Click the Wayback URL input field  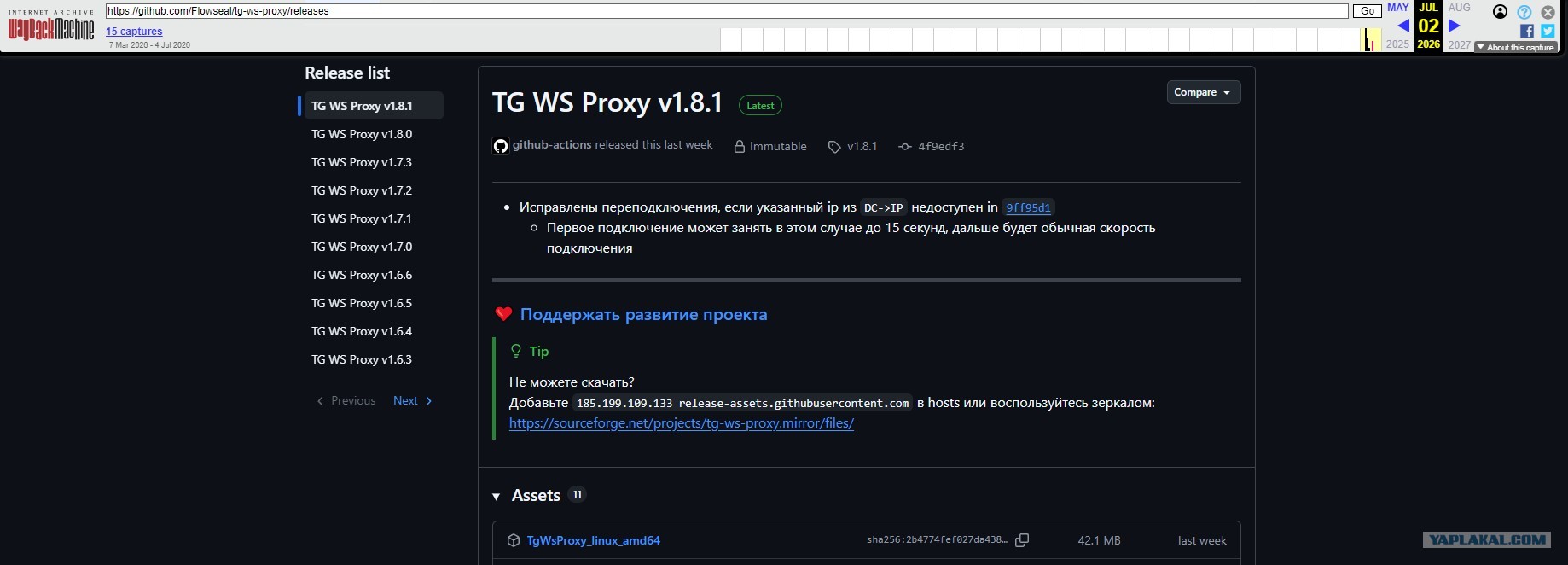coord(727,11)
